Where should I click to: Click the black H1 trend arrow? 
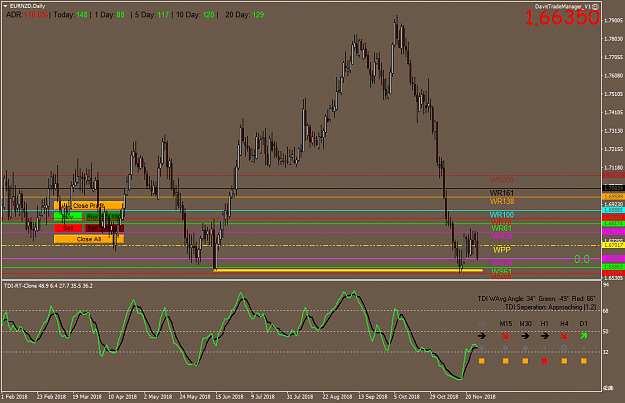544,336
